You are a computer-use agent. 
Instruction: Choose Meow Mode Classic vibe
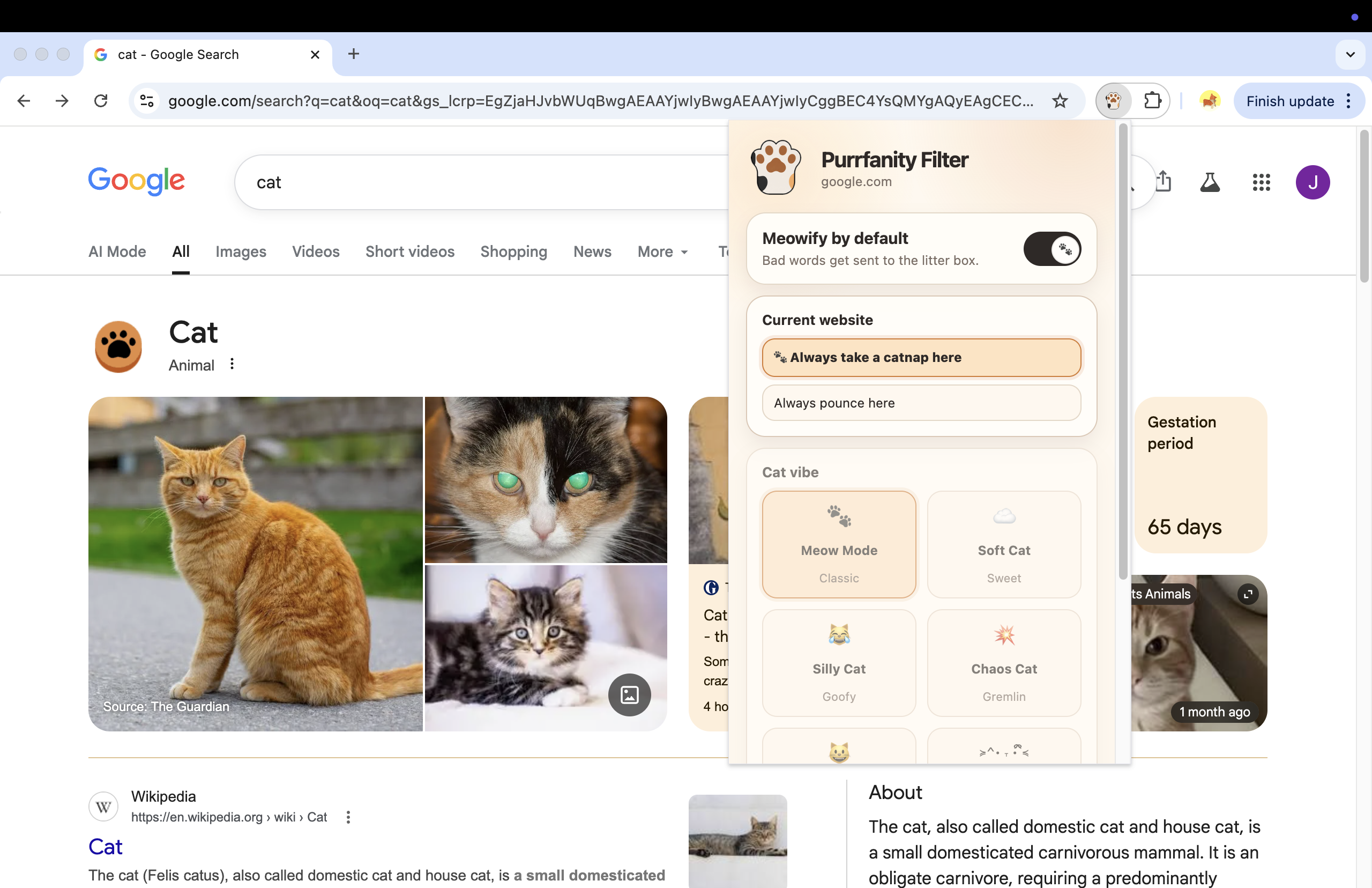(x=838, y=544)
